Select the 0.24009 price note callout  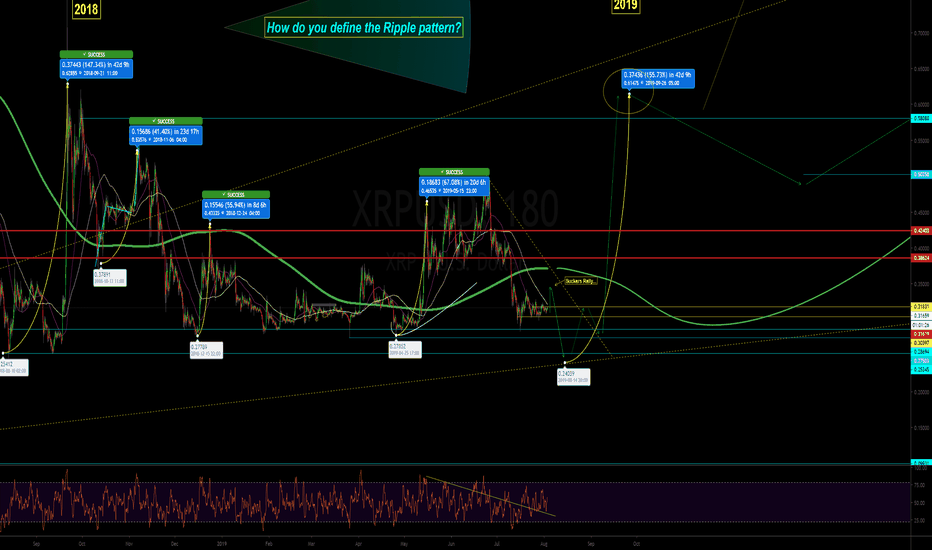click(574, 377)
